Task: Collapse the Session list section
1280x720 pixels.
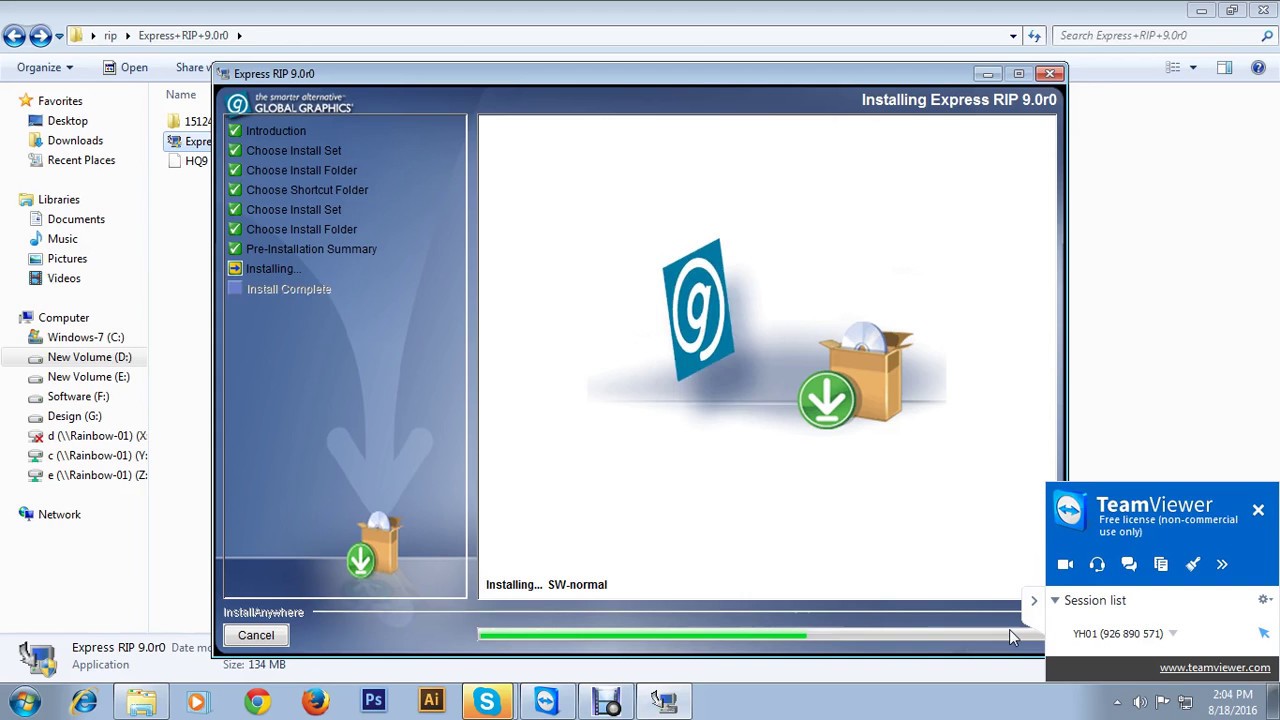Action: point(1055,600)
